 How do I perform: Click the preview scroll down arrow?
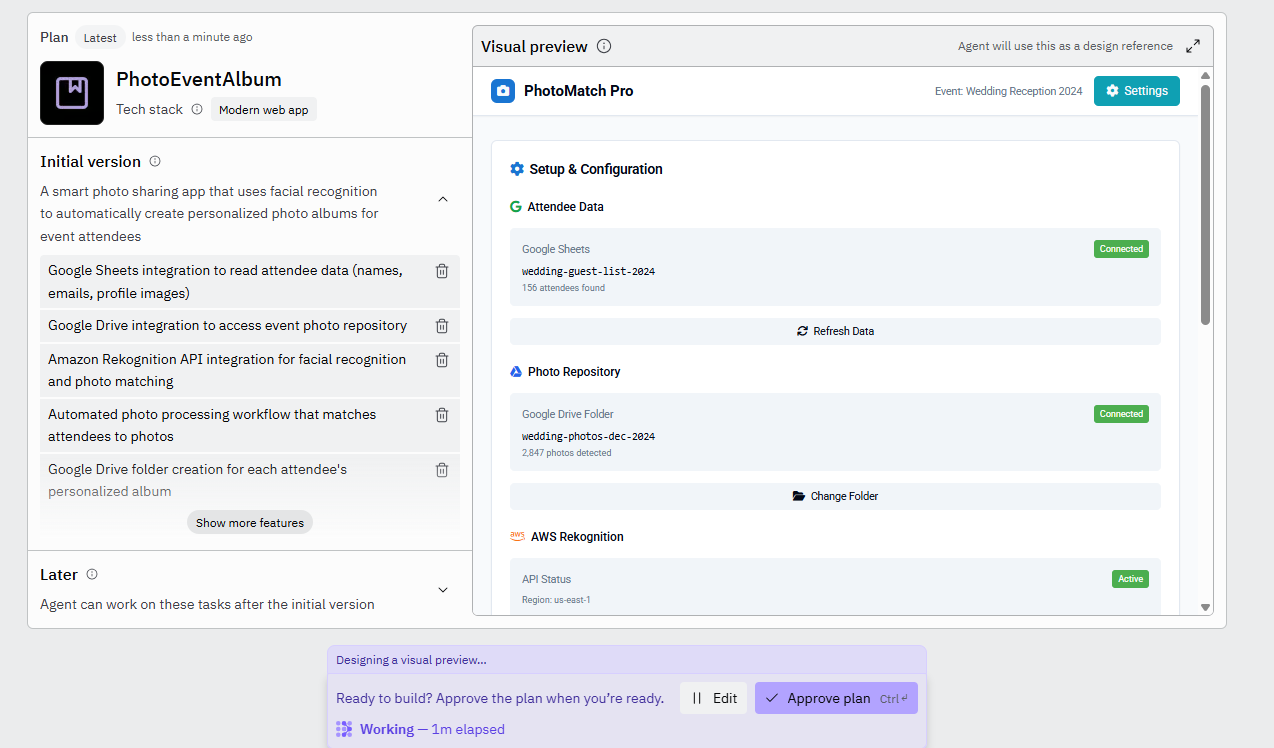click(x=1205, y=607)
